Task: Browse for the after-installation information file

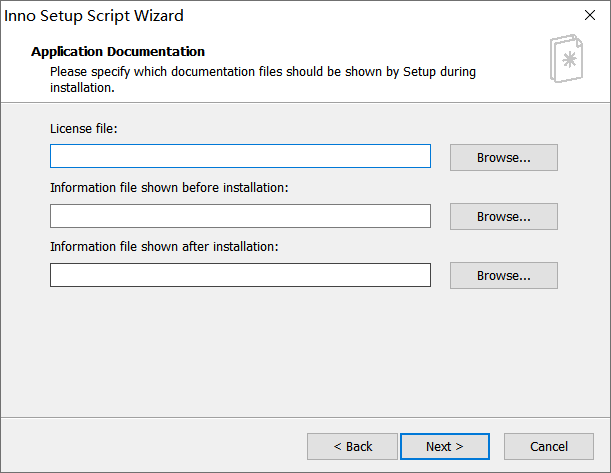Action: pos(503,275)
